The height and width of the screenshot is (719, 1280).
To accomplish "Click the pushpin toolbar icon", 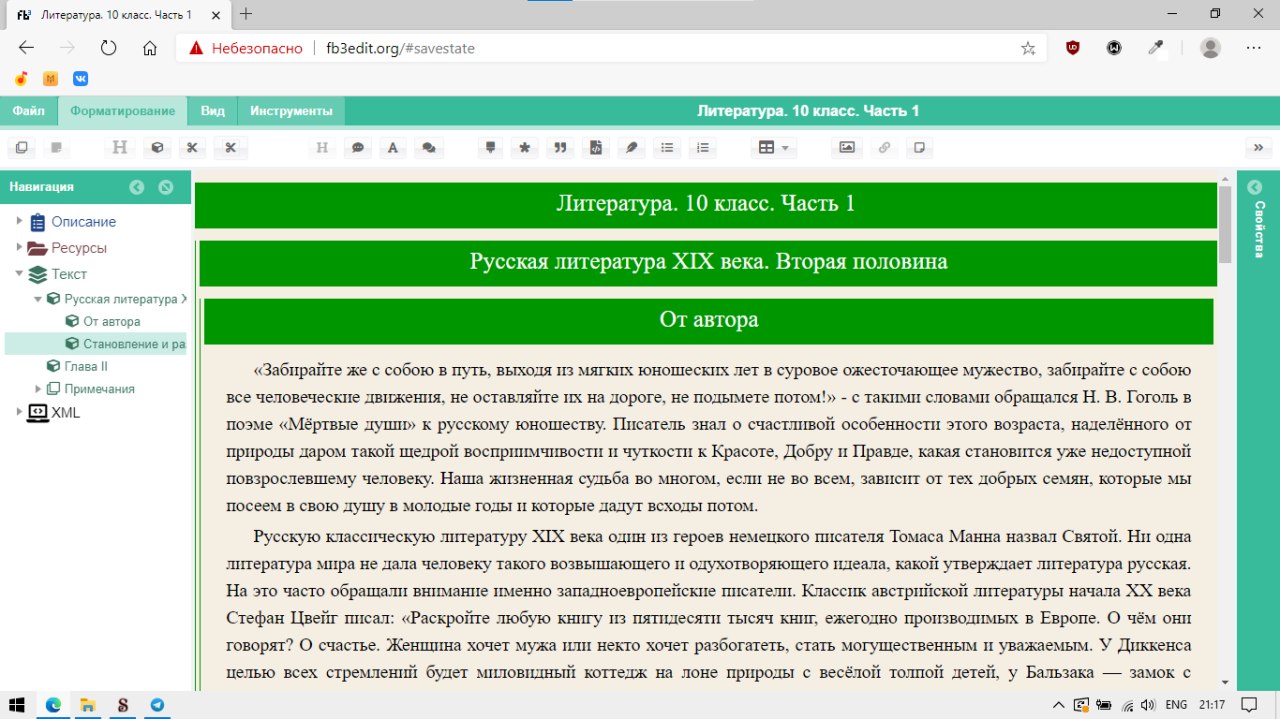I will (x=490, y=148).
